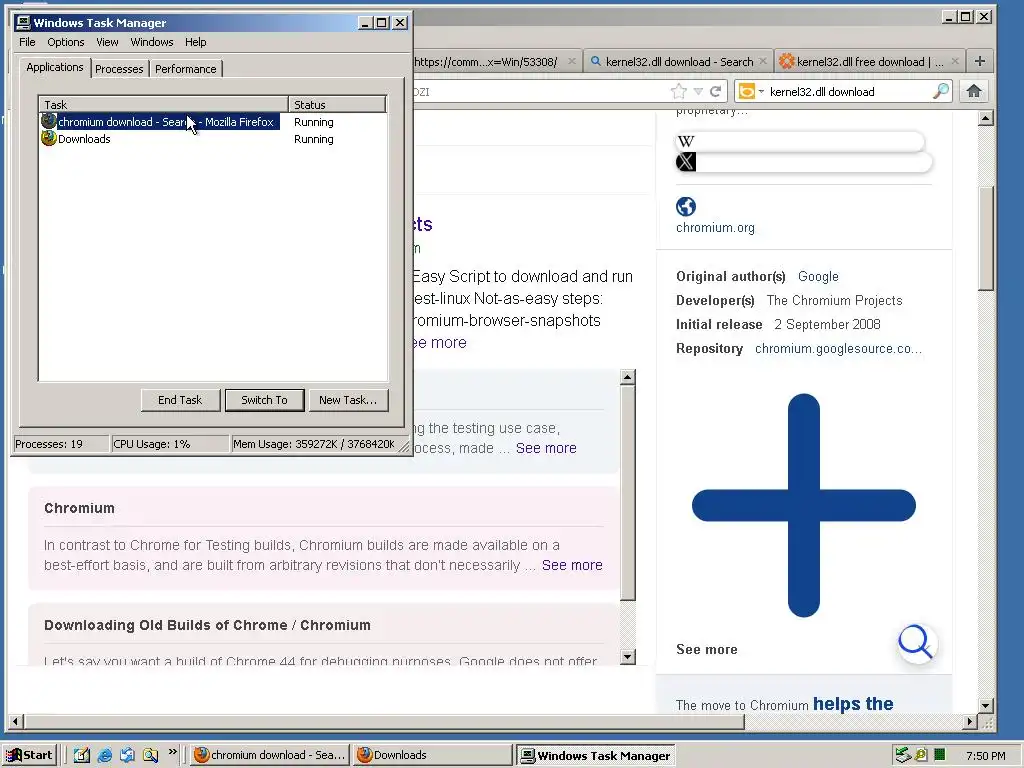Open the View menu in Task Manager

coord(107,42)
